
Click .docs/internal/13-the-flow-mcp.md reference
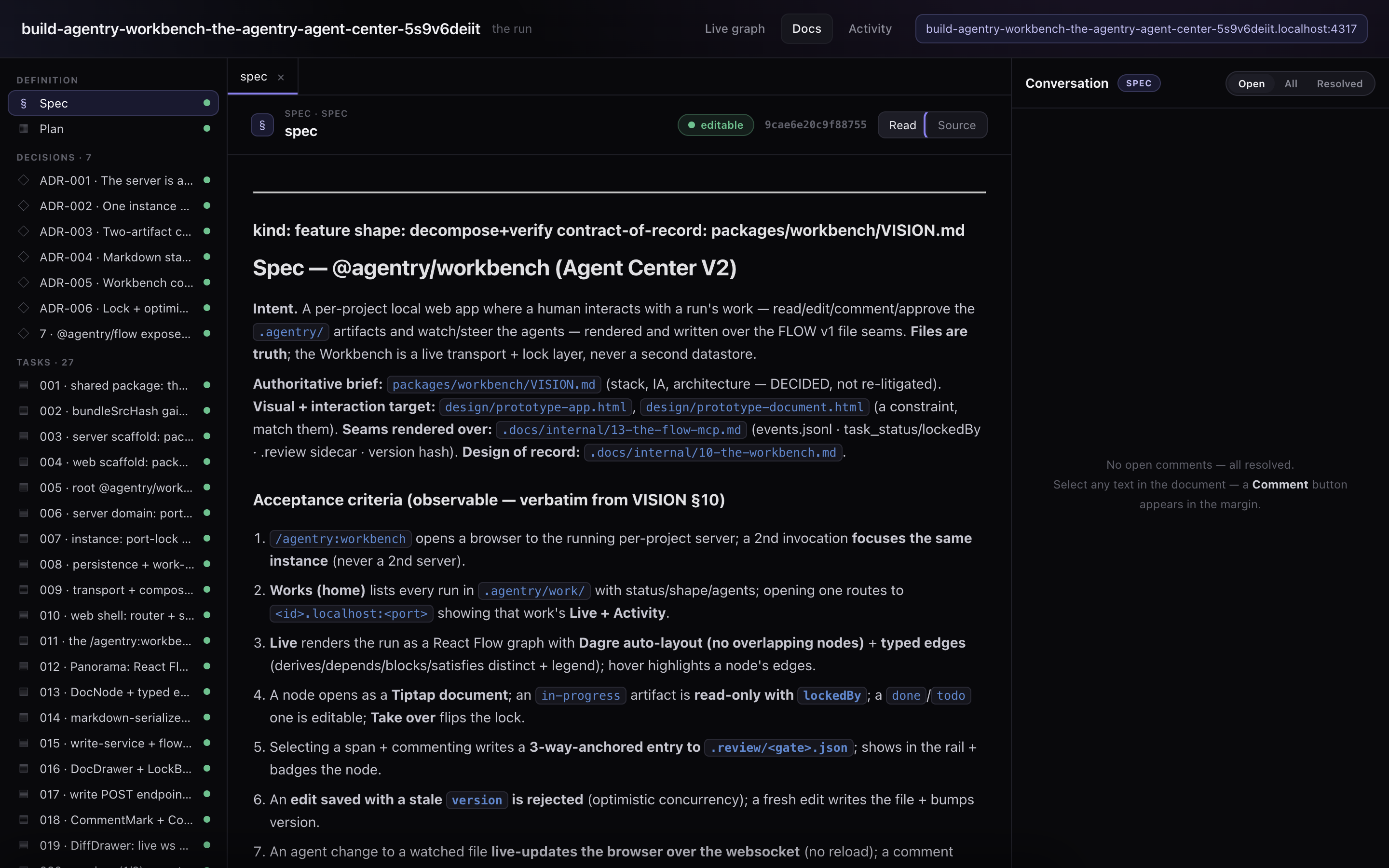pyautogui.click(x=621, y=429)
